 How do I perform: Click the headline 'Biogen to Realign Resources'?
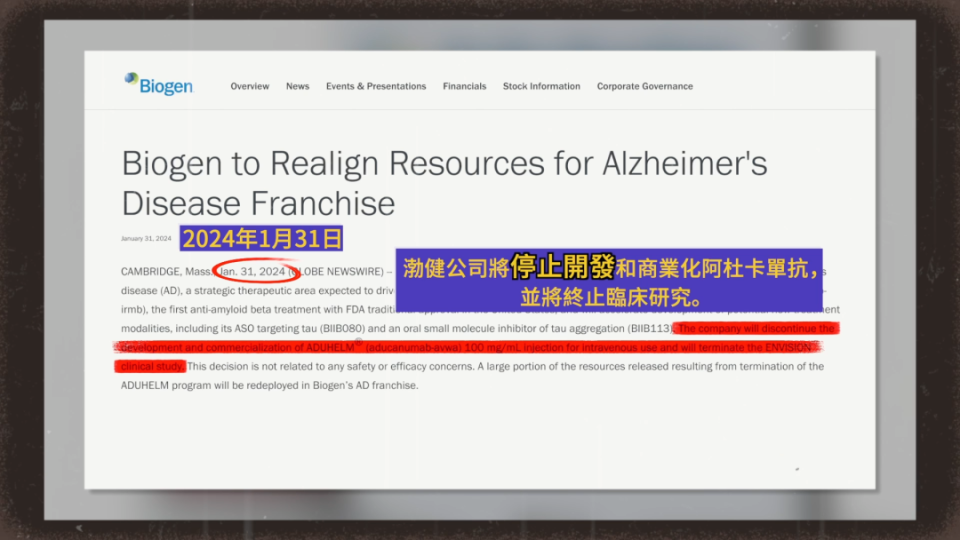click(x=444, y=183)
